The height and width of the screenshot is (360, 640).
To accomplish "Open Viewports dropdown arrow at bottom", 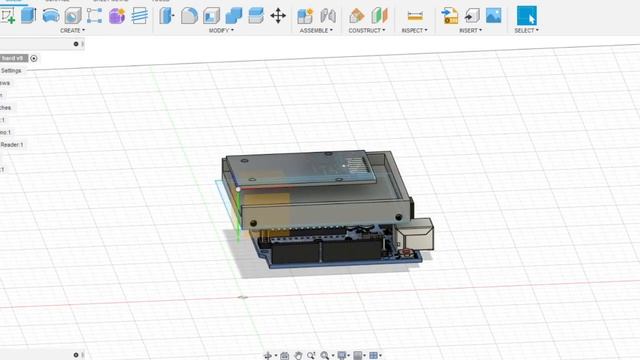I will pos(380,356).
